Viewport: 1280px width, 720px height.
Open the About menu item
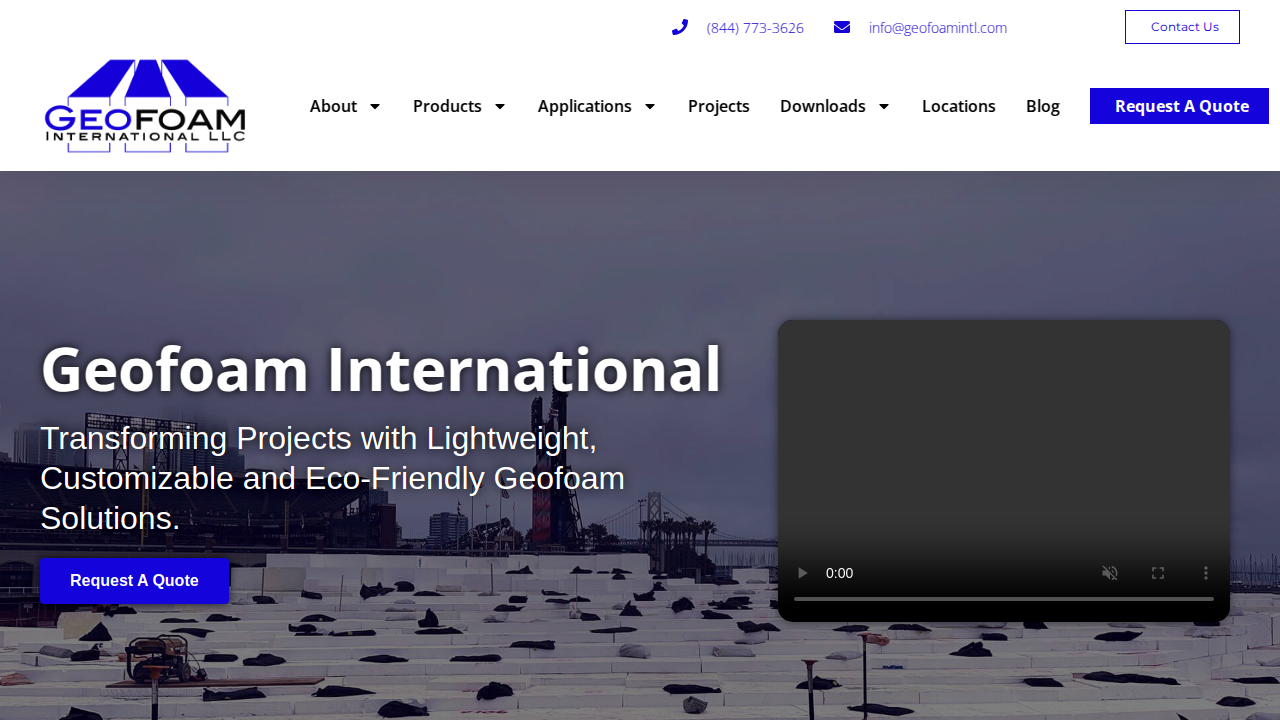[x=333, y=106]
